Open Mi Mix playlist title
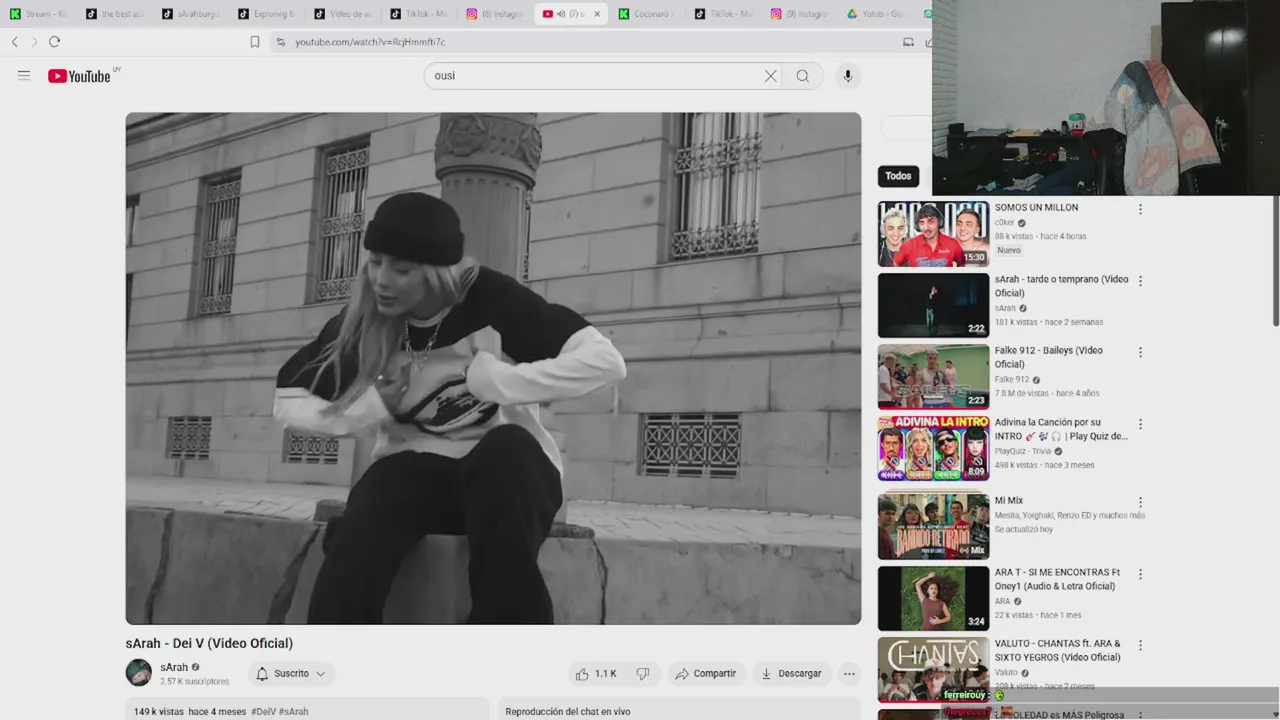The image size is (1280, 720). click(1008, 501)
